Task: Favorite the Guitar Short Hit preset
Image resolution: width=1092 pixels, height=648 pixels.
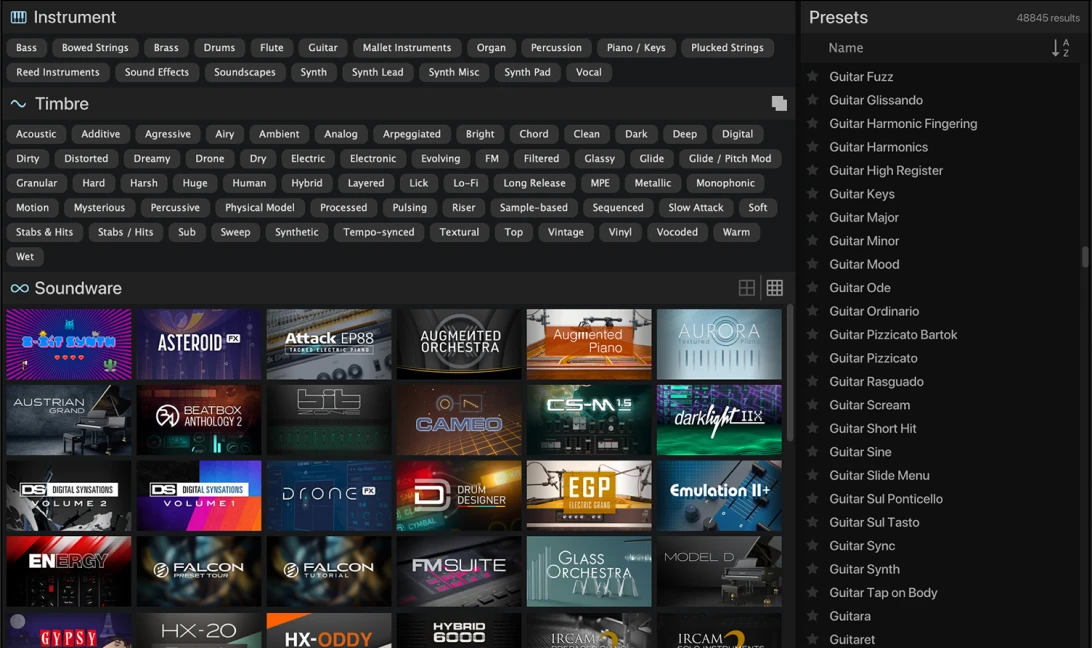Action: tap(812, 429)
